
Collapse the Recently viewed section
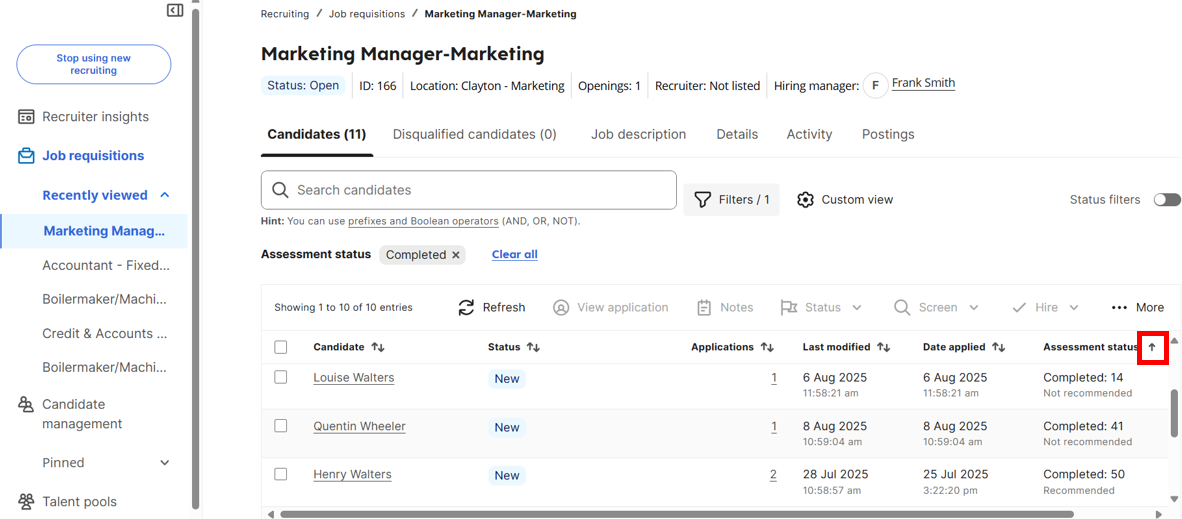[165, 195]
